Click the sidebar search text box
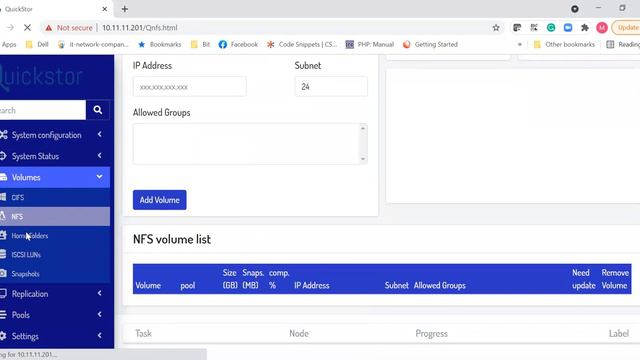640x360 pixels. (x=42, y=110)
